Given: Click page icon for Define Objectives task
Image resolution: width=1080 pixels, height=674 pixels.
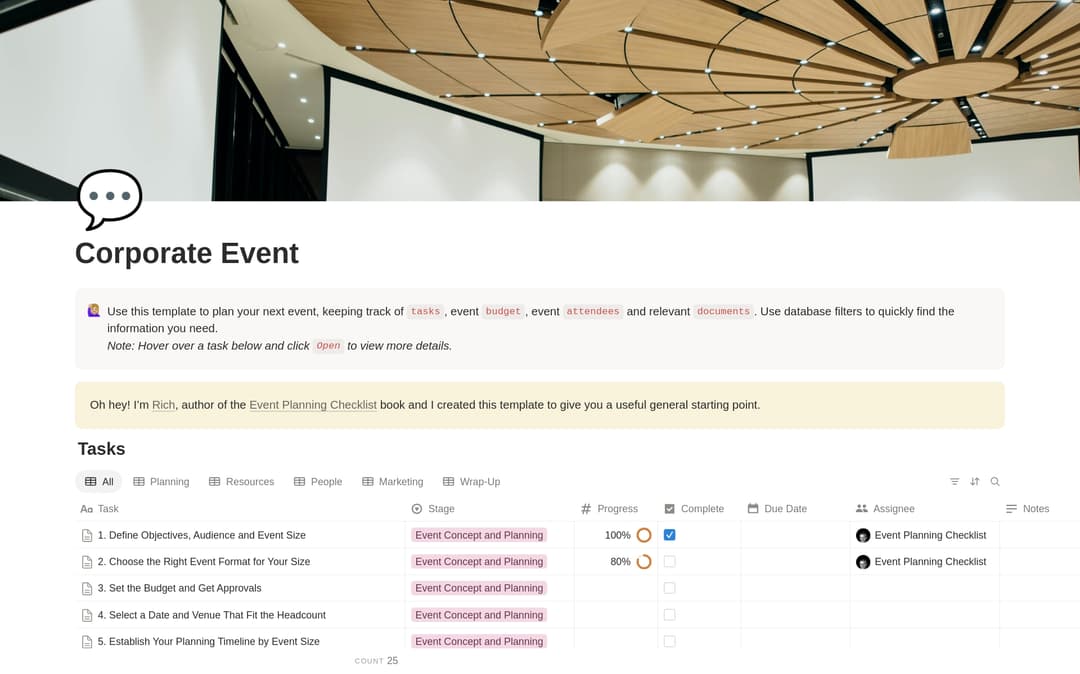Looking at the screenshot, I should coord(87,536).
